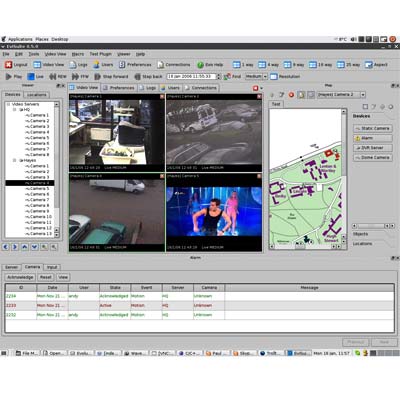
Task: Click the up arrow below device tree
Action: 25,247
